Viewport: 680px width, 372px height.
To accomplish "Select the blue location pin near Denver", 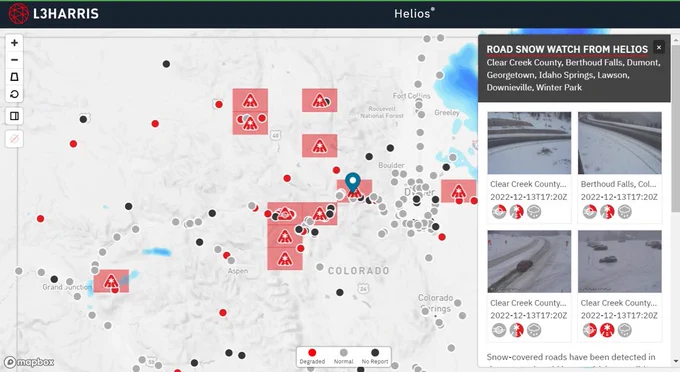I will click(x=353, y=183).
